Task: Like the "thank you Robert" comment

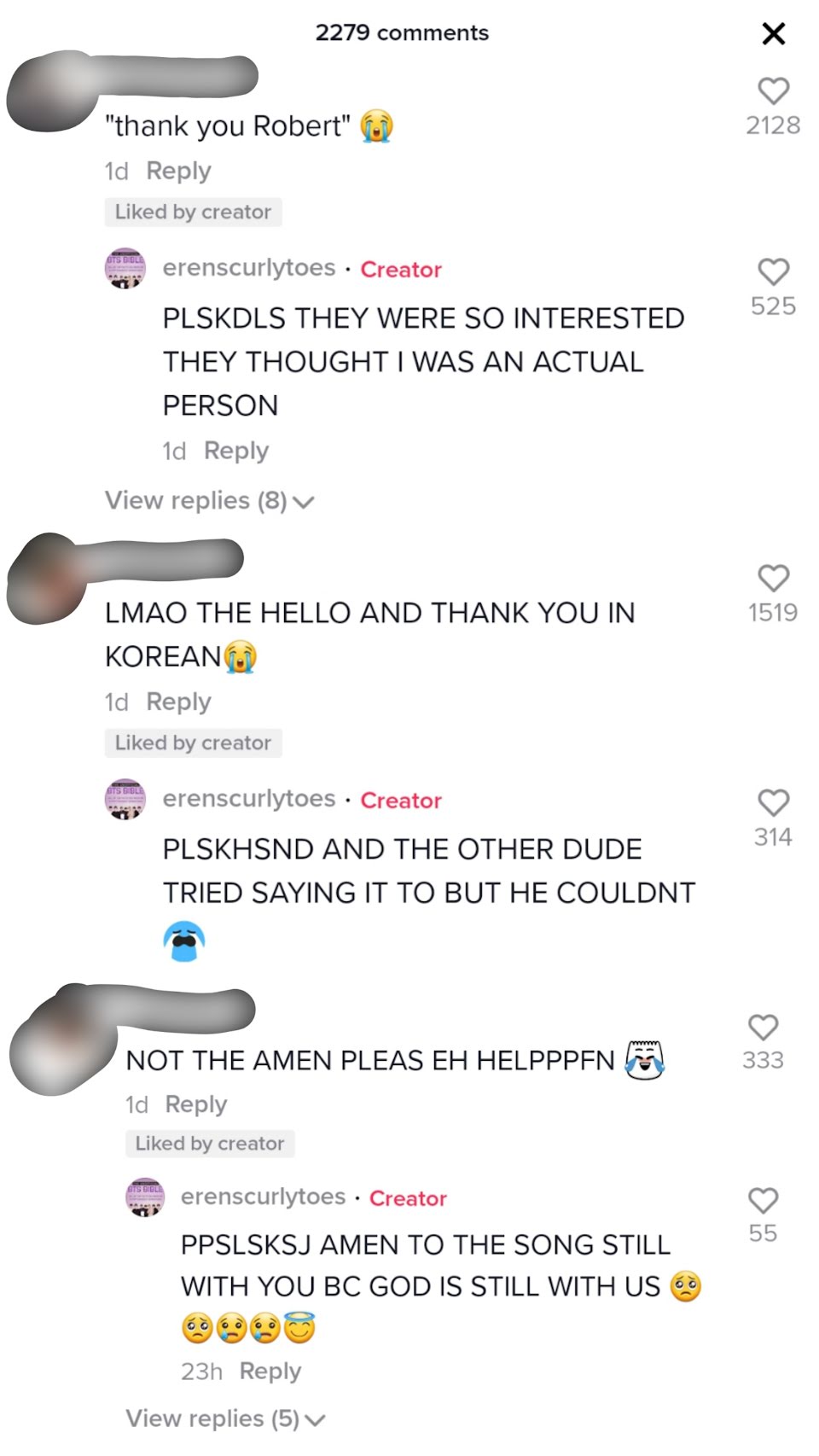Action: [773, 90]
